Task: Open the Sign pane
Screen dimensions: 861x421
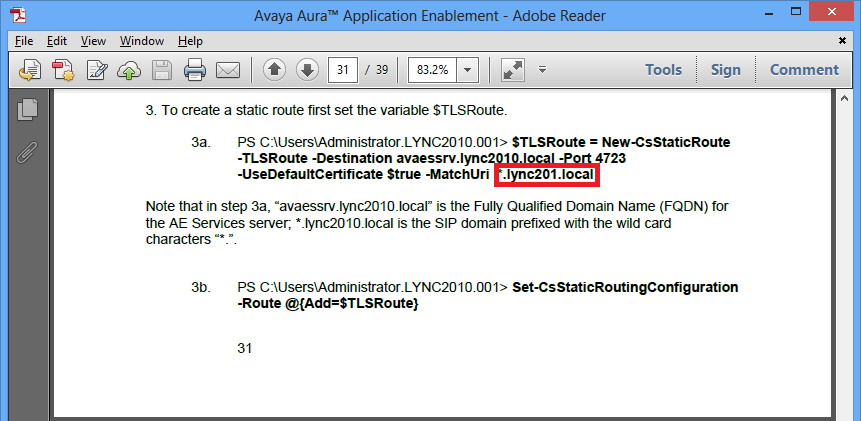Action: tap(725, 70)
